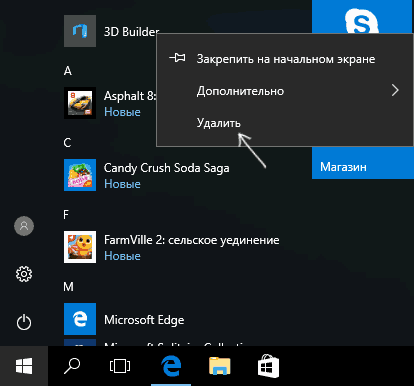Click the Asphalt 8 game icon
Viewport: 414px width, 386px height.
tap(80, 103)
